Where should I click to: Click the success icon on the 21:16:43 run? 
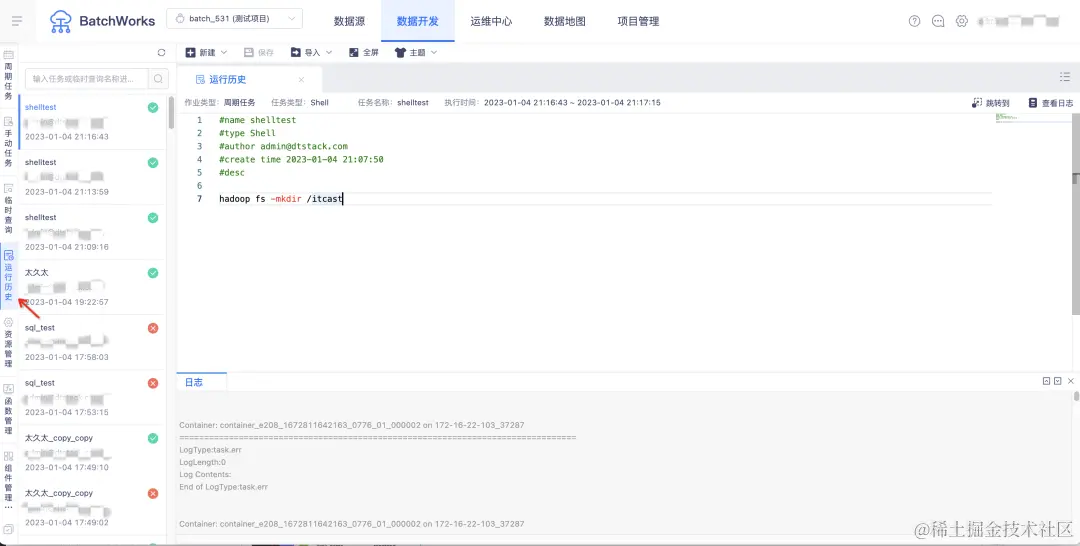pos(153,107)
